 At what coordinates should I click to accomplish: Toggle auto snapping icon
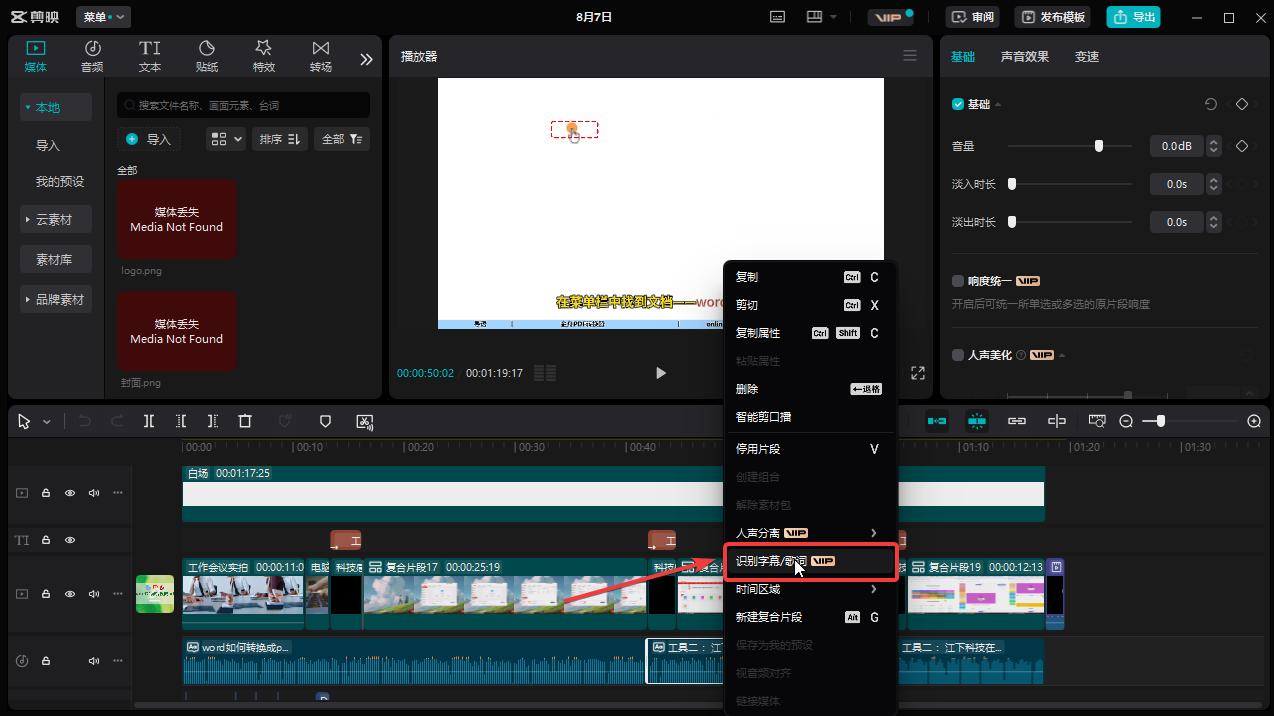coord(977,421)
